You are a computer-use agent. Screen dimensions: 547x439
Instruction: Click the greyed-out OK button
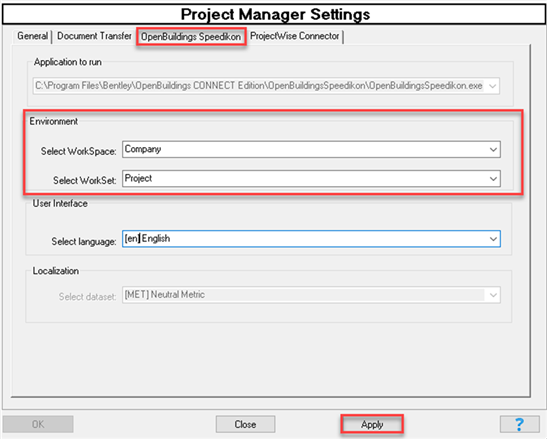pos(38,424)
